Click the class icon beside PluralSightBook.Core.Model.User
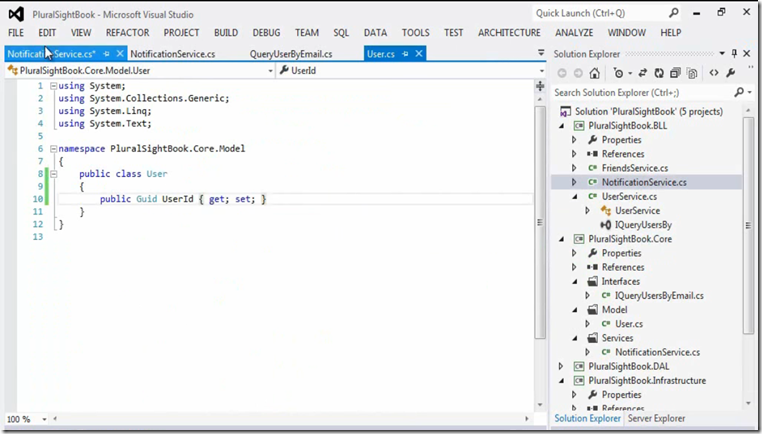Image resolution: width=762 pixels, height=434 pixels. (x=13, y=70)
